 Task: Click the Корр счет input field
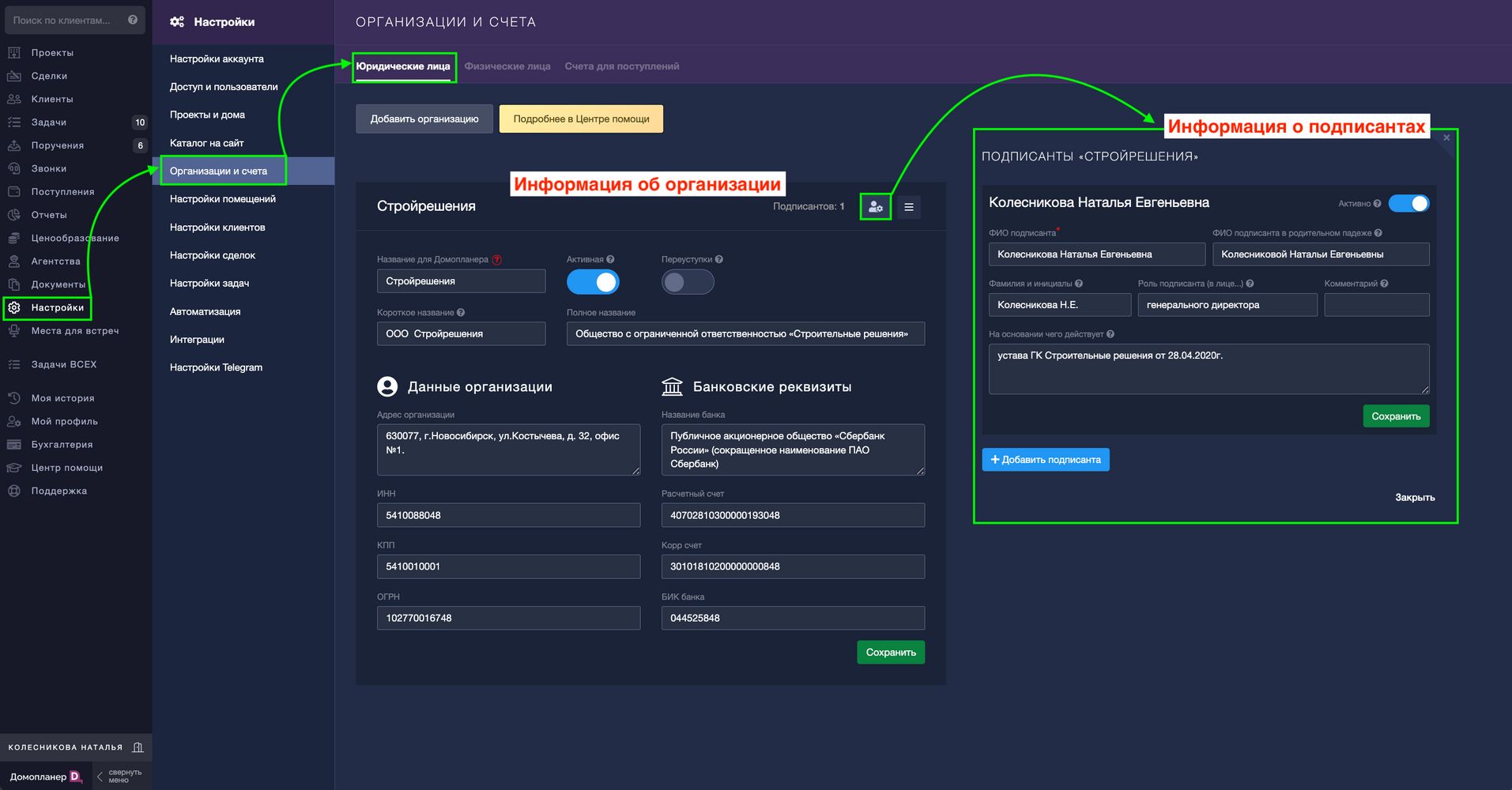[x=793, y=566]
